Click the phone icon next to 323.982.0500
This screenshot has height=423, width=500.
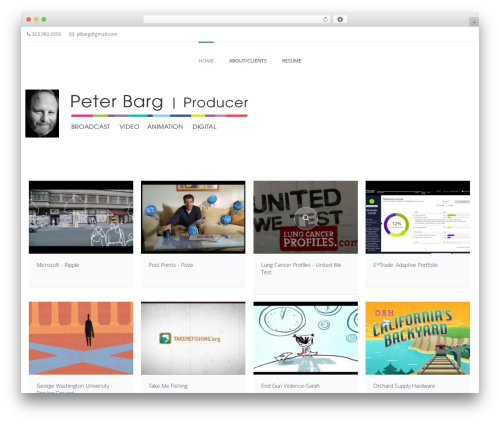[29, 34]
